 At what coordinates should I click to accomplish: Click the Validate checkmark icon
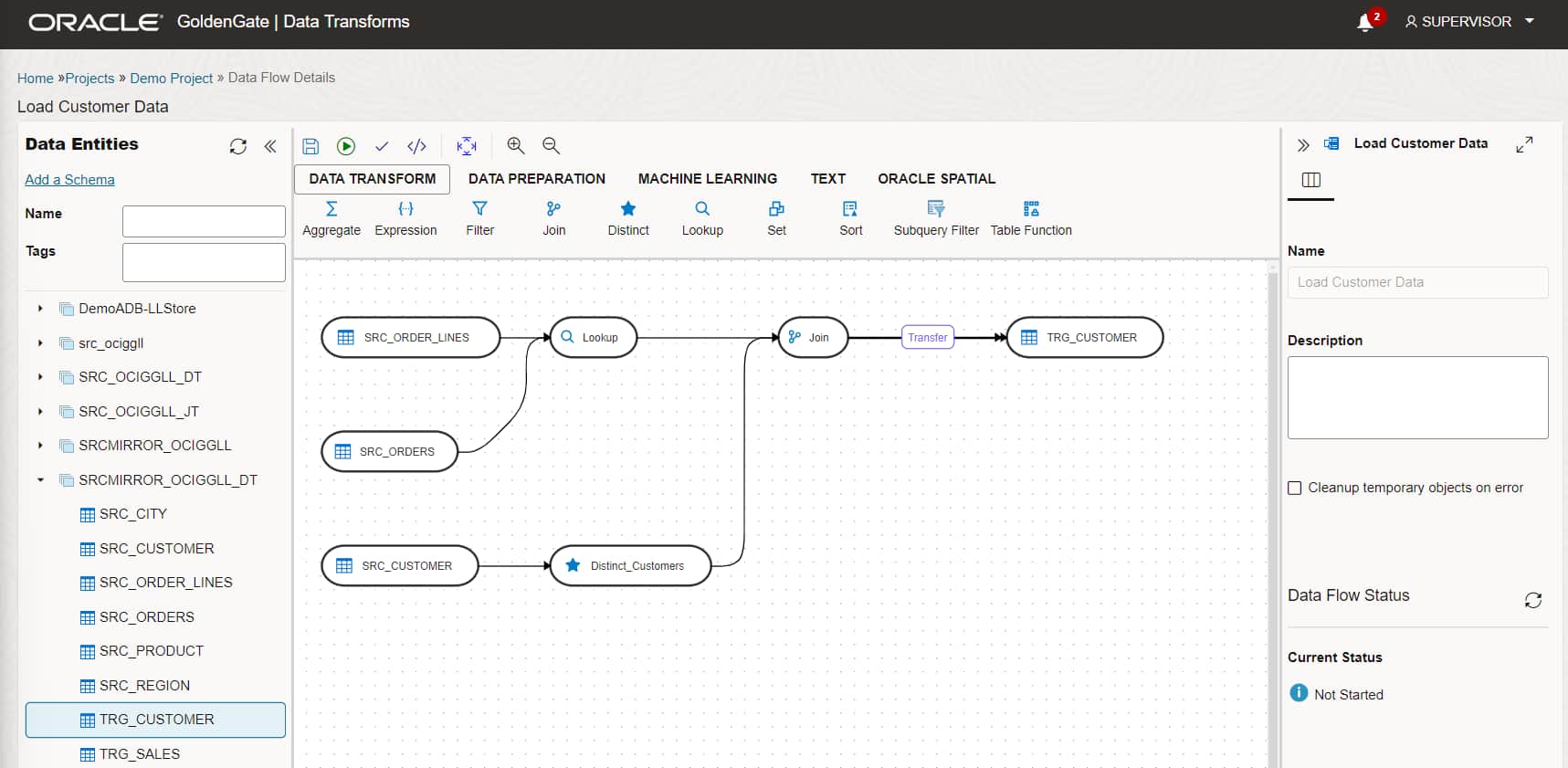pyautogui.click(x=382, y=146)
